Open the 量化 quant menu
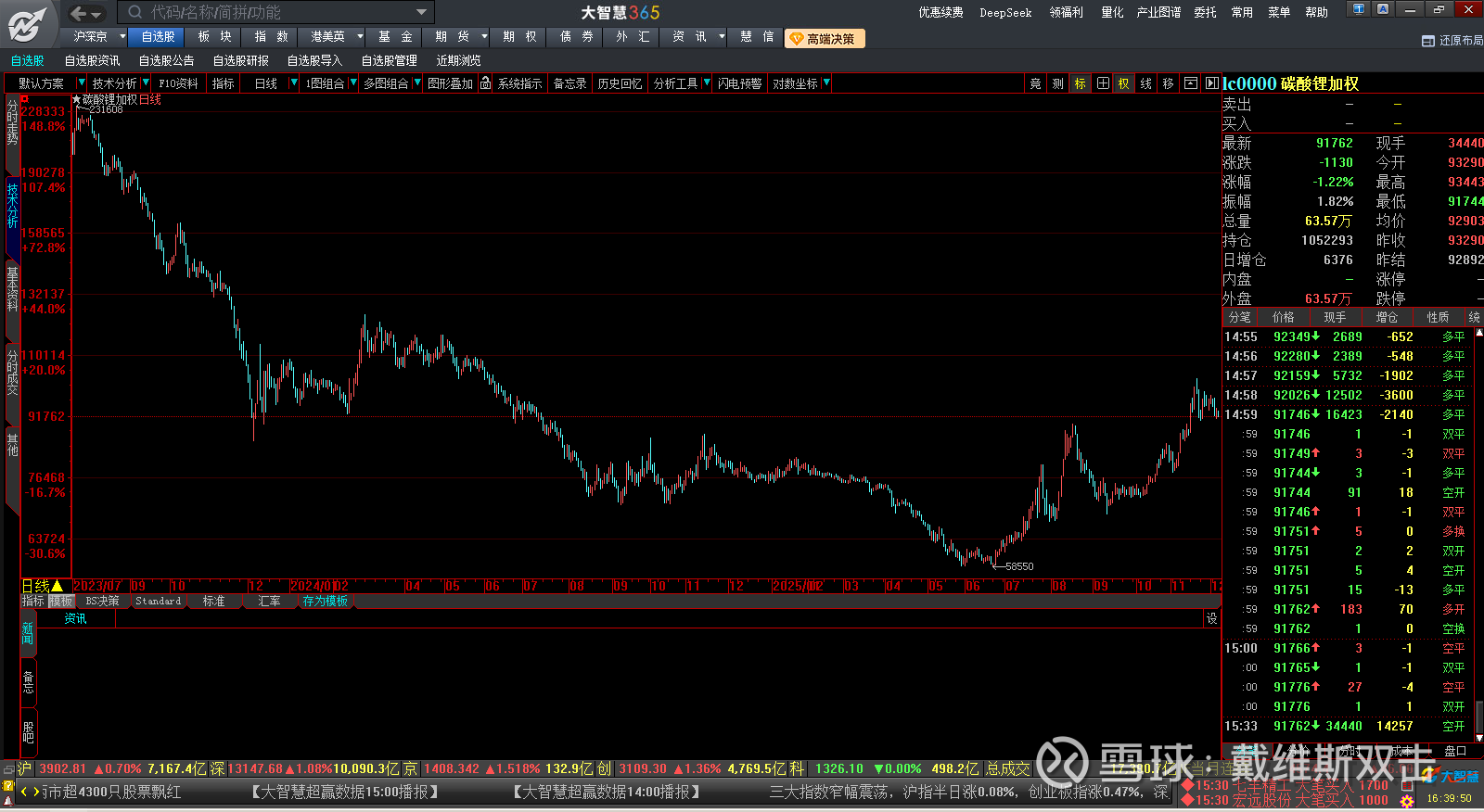Screen dimensions: 1484x812 [x=1112, y=13]
